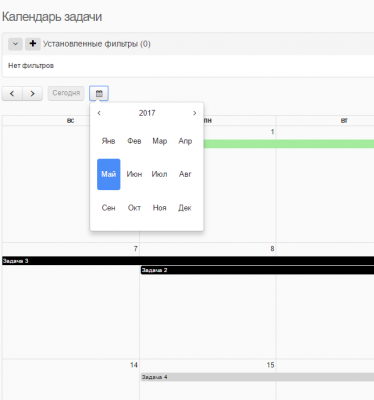Viewport: 374px width, 400px height.
Task: Go to next calendar period arrow
Action: pyautogui.click(x=32, y=94)
